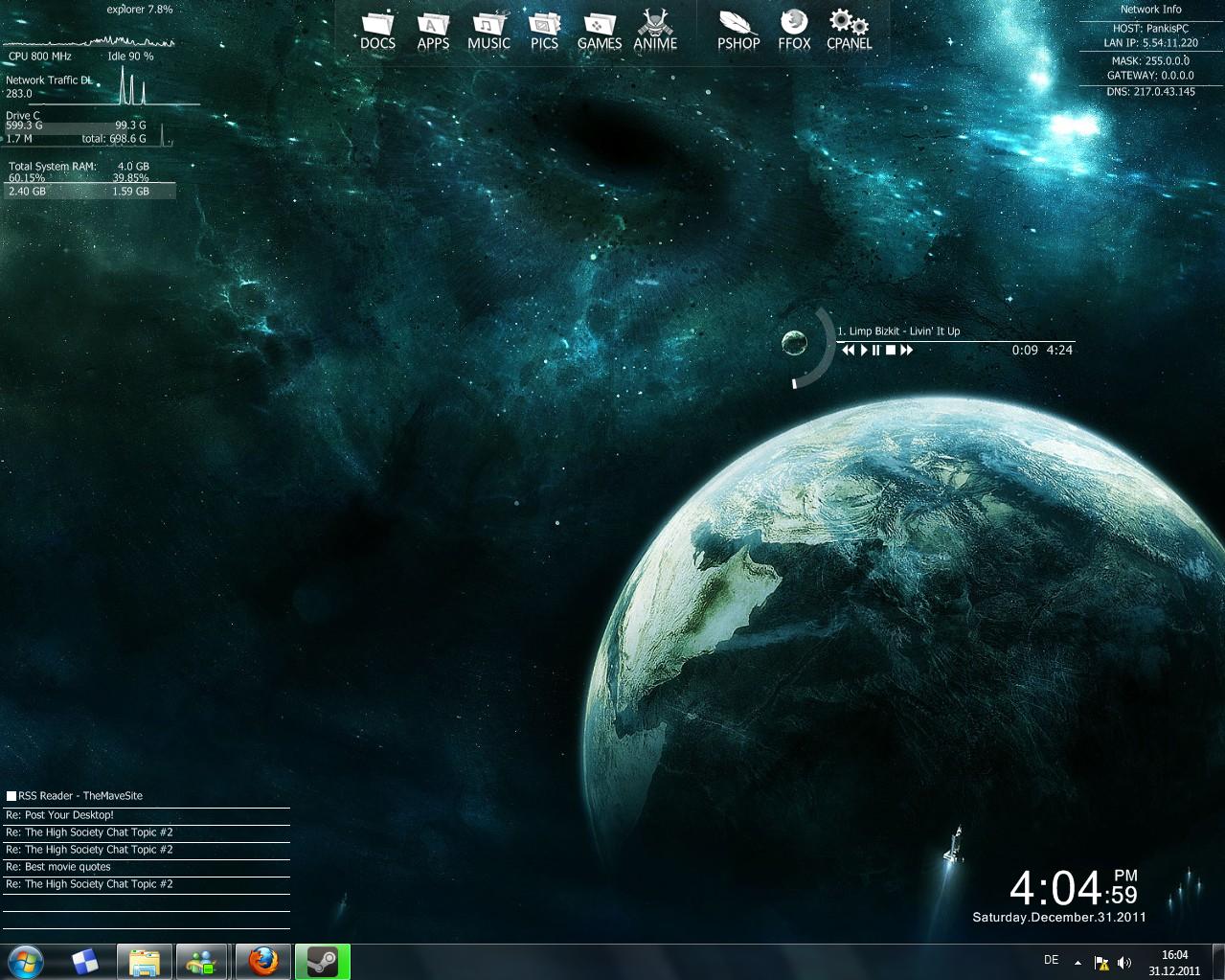This screenshot has height=980, width=1225.
Task: Open the GAMES folder launcher
Action: point(600,30)
